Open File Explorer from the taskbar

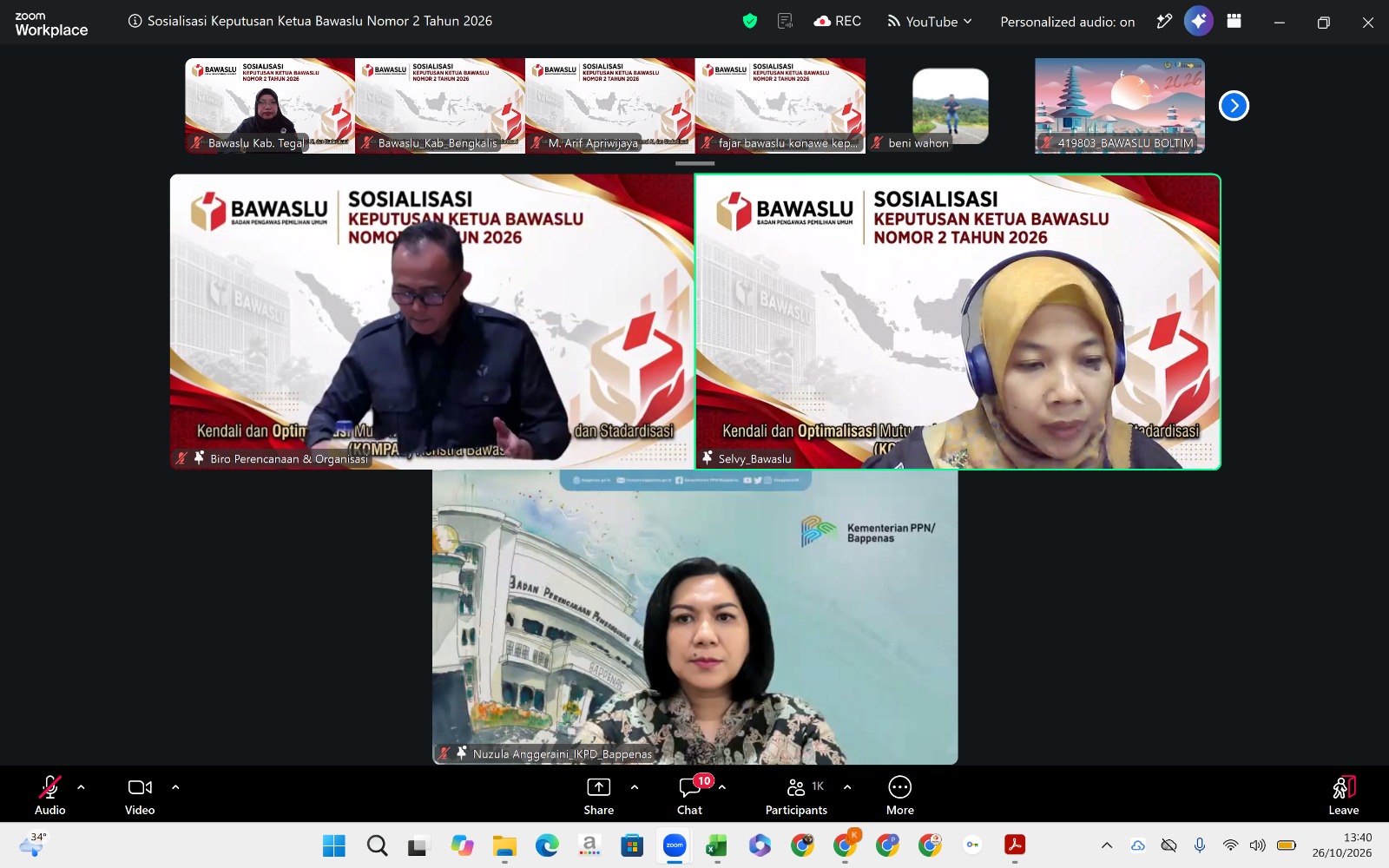pos(504,845)
